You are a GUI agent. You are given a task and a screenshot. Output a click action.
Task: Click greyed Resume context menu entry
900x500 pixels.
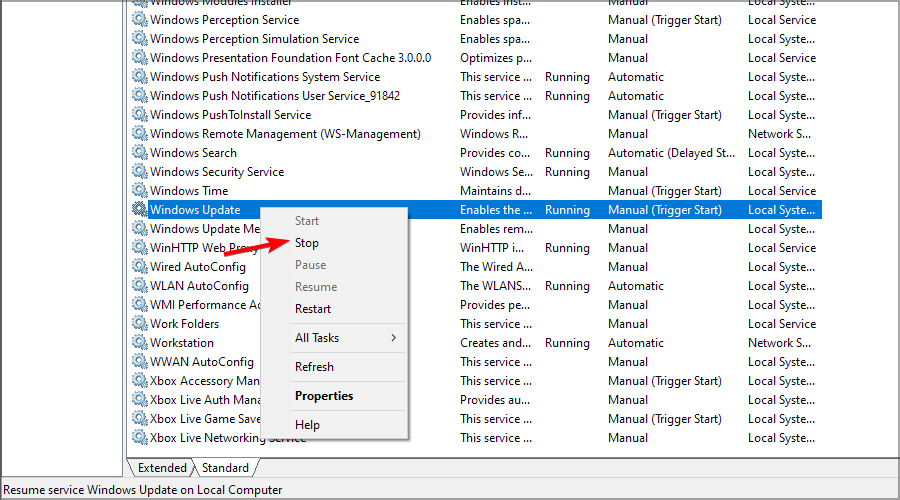316,287
